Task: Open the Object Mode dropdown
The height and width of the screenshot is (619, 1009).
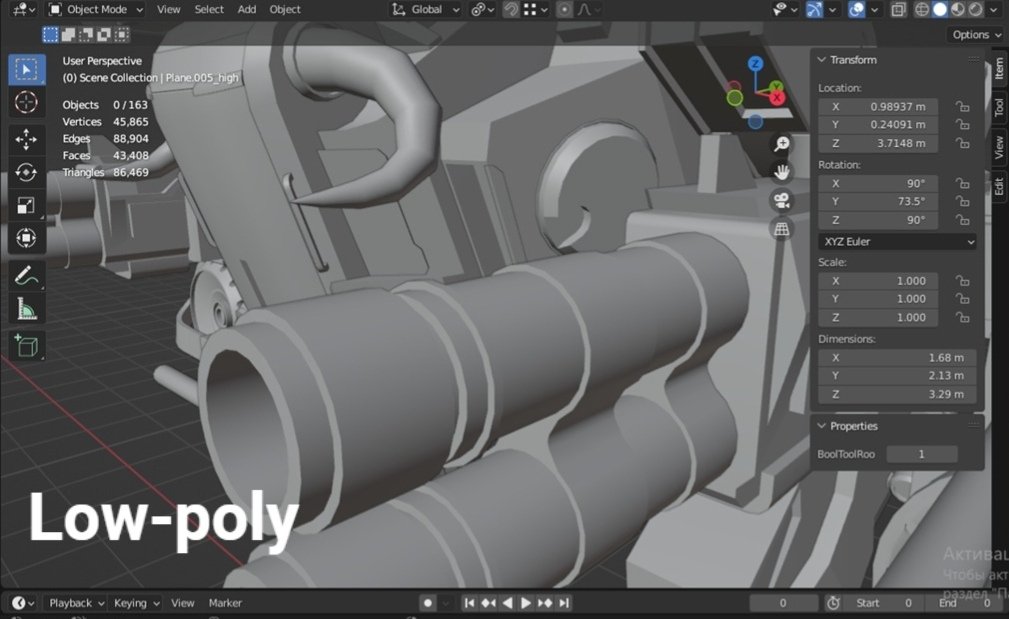Action: pyautogui.click(x=96, y=10)
